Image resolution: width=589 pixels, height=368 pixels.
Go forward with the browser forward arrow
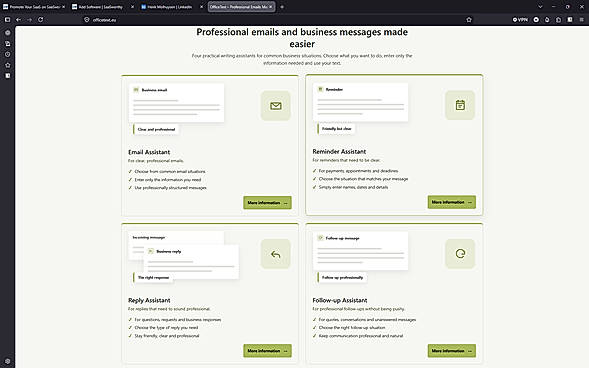29,20
